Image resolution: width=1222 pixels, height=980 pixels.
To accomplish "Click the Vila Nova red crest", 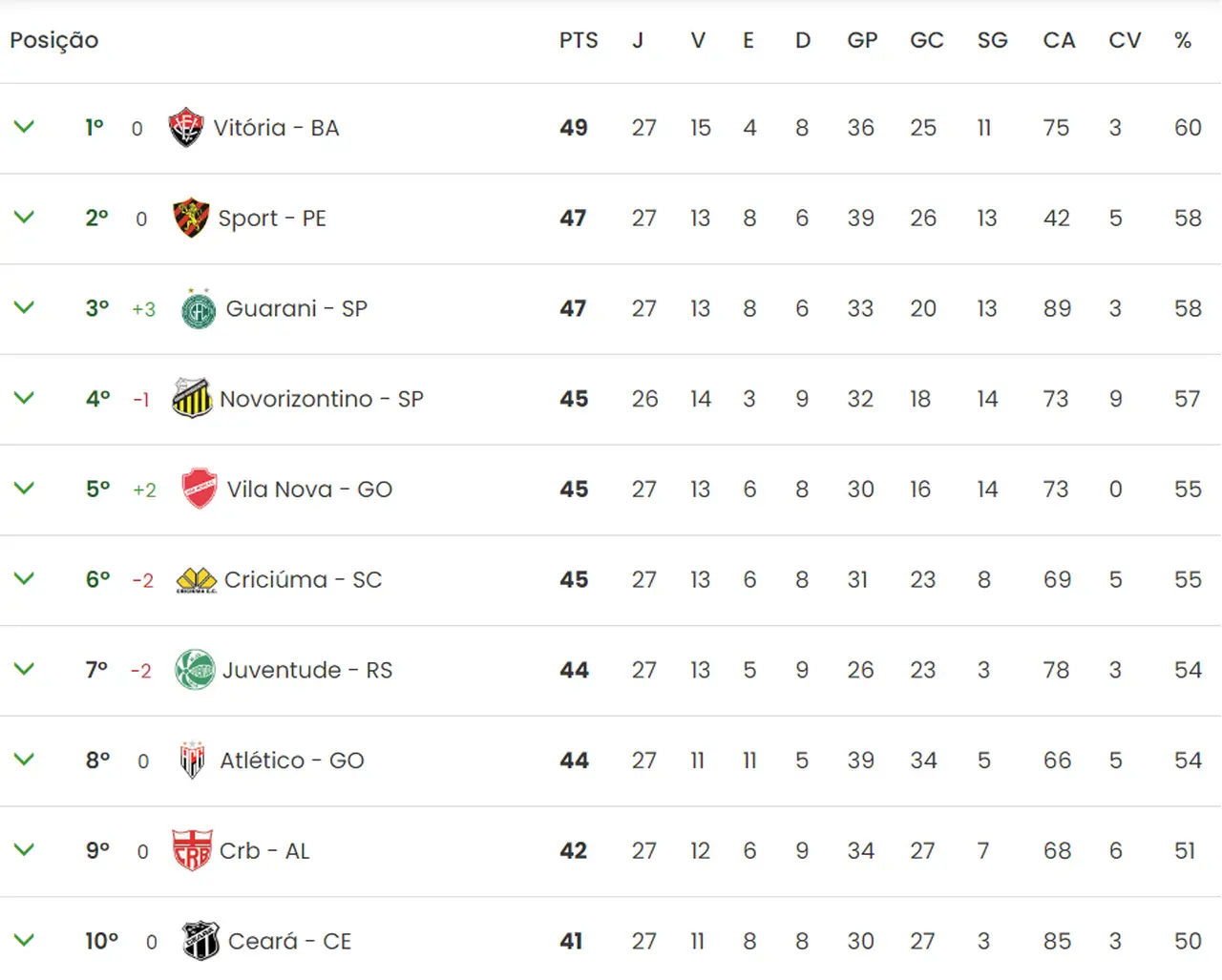I will click(200, 489).
